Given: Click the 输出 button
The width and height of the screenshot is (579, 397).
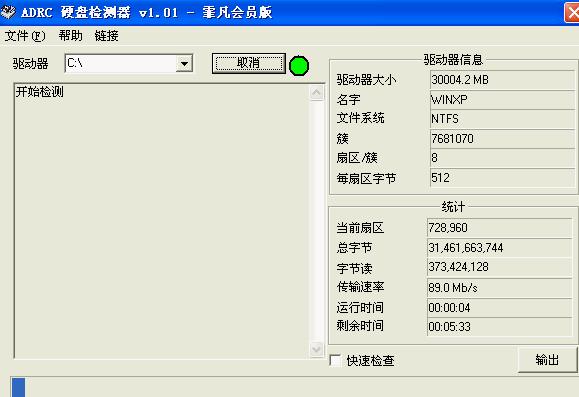Looking at the screenshot, I should pos(548,359).
